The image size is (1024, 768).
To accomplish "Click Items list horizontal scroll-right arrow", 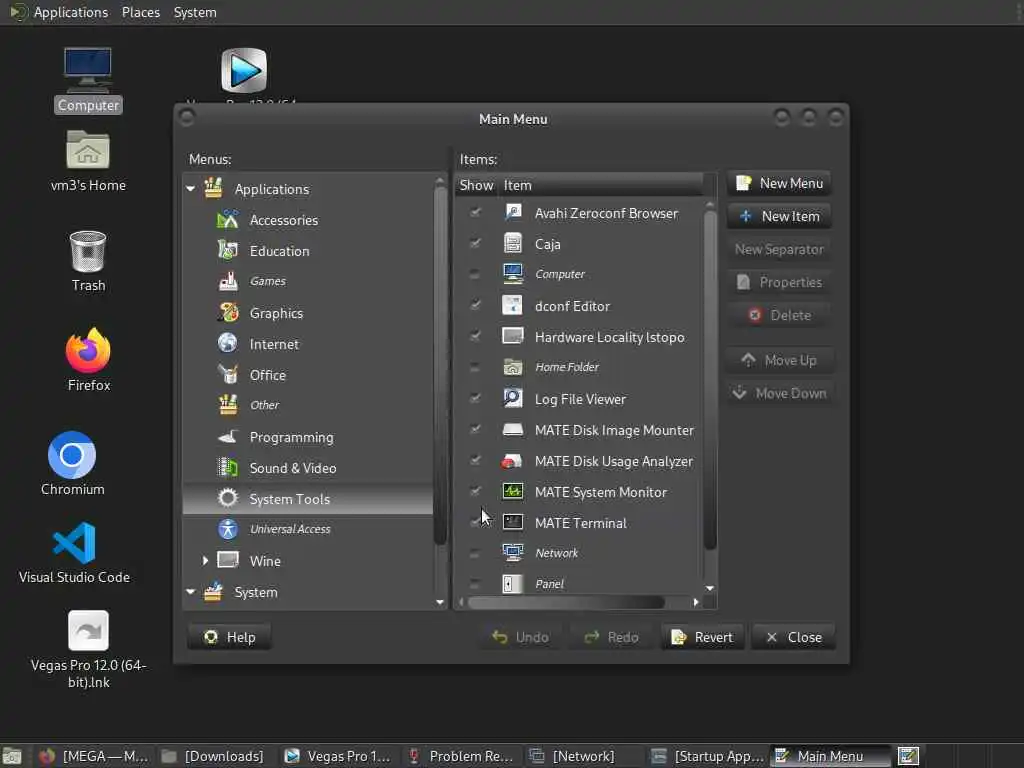I will (x=696, y=602).
